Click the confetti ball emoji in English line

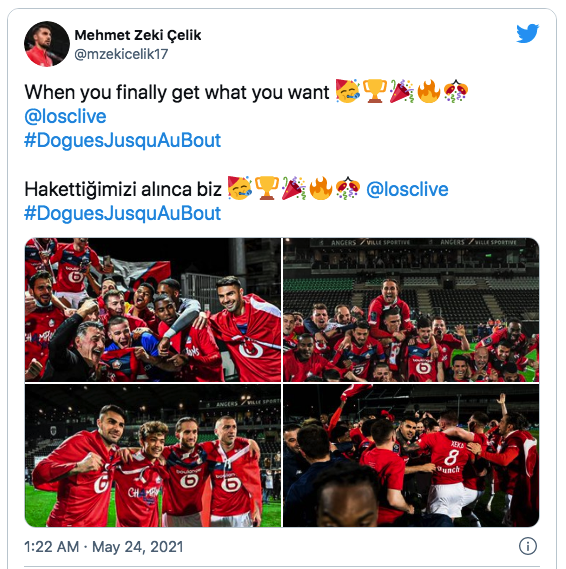click(456, 91)
